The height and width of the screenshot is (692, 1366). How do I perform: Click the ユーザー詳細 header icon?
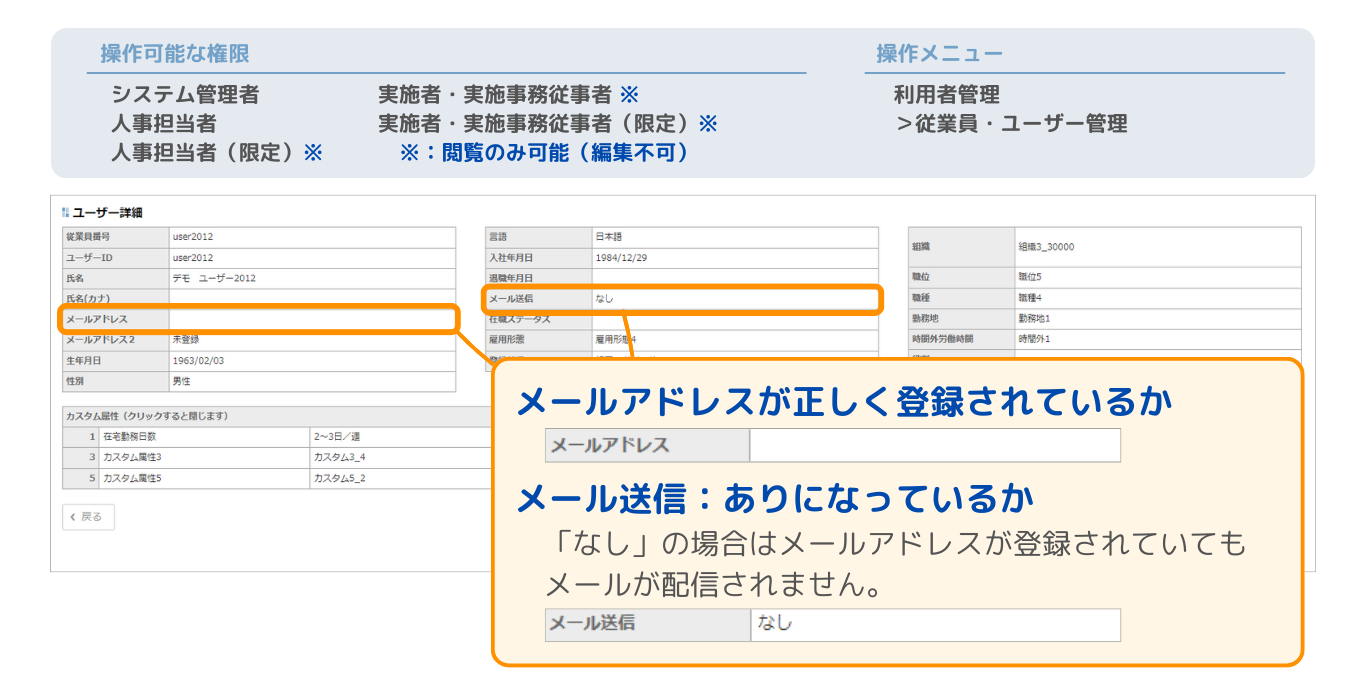65,212
